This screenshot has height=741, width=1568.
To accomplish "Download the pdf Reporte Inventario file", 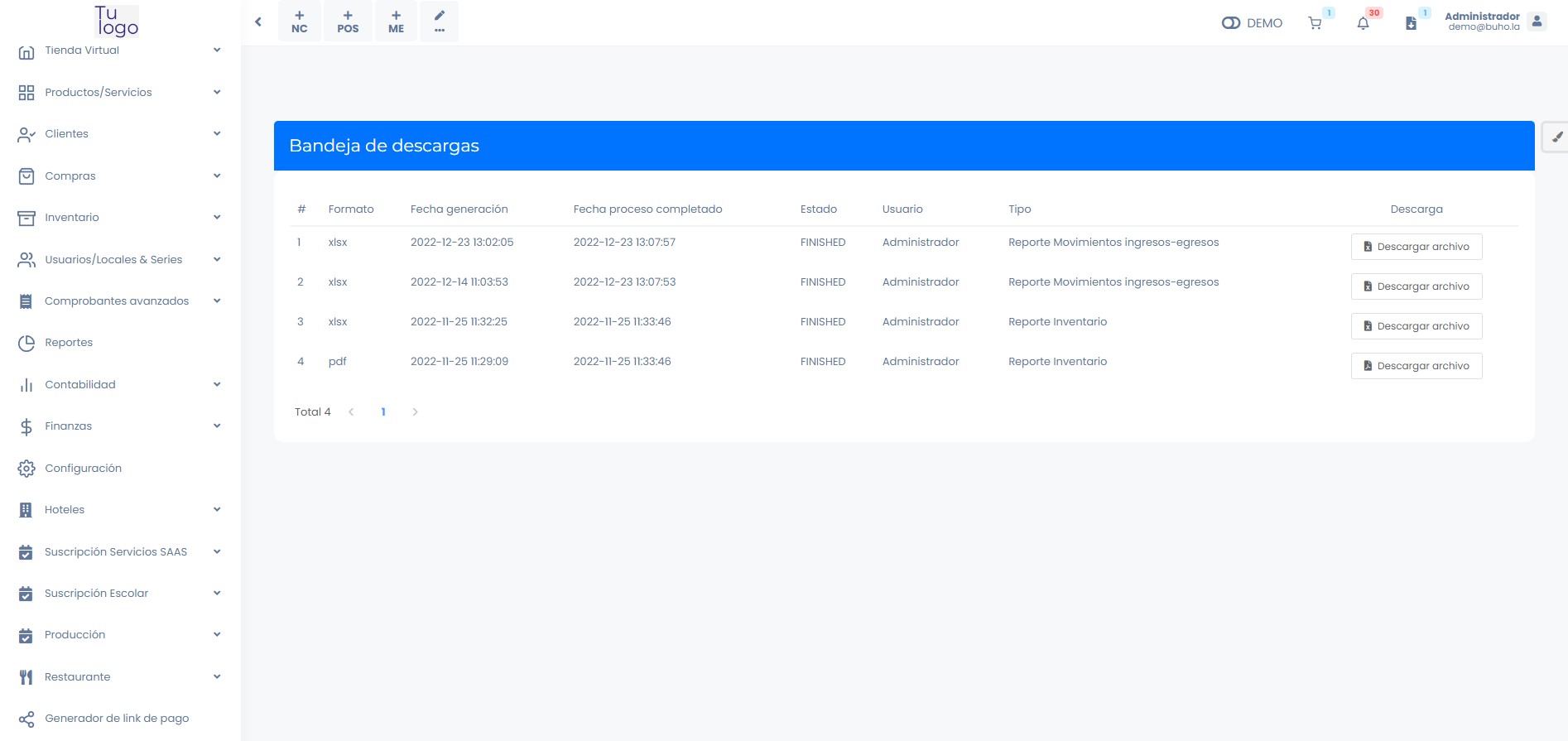I will pyautogui.click(x=1416, y=366).
